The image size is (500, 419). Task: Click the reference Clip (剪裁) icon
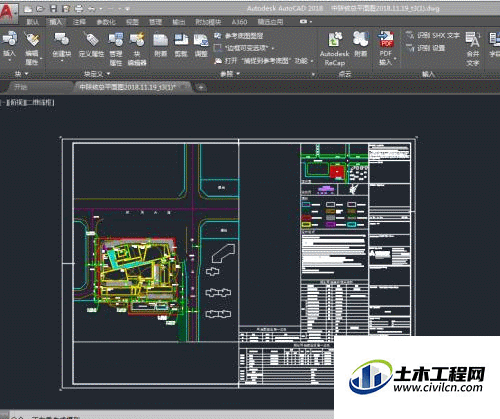coord(181,40)
